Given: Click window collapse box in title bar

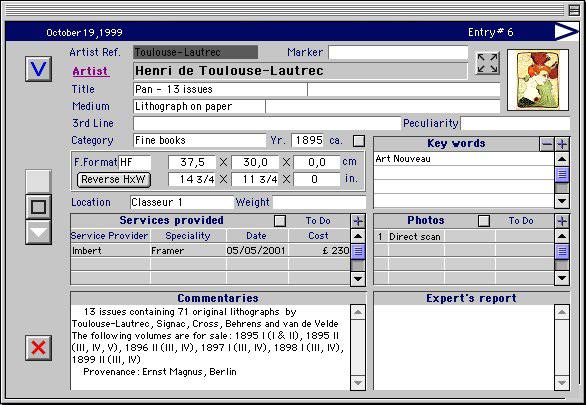Looking at the screenshot, I should [x=574, y=10].
